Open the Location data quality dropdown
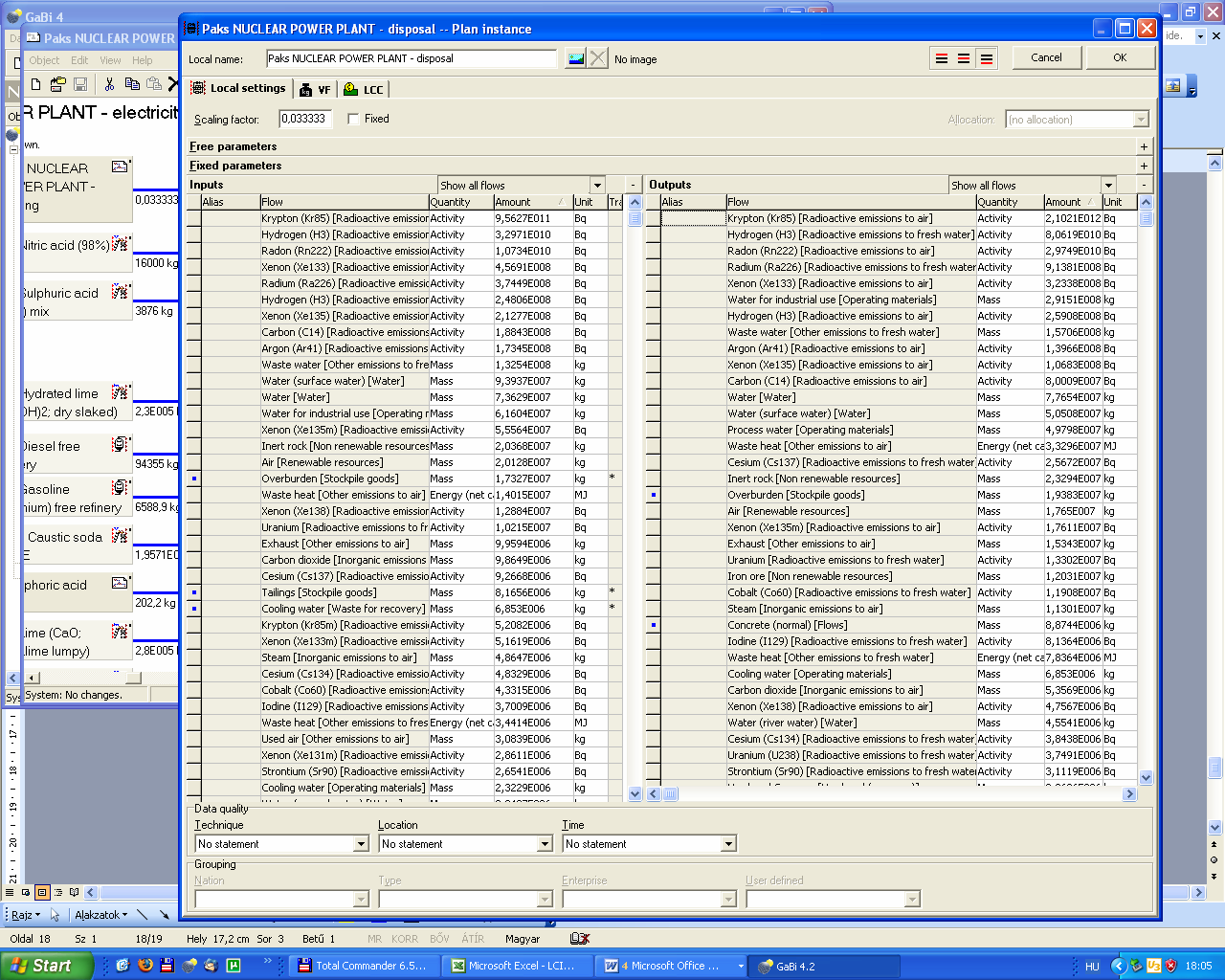 click(x=545, y=844)
